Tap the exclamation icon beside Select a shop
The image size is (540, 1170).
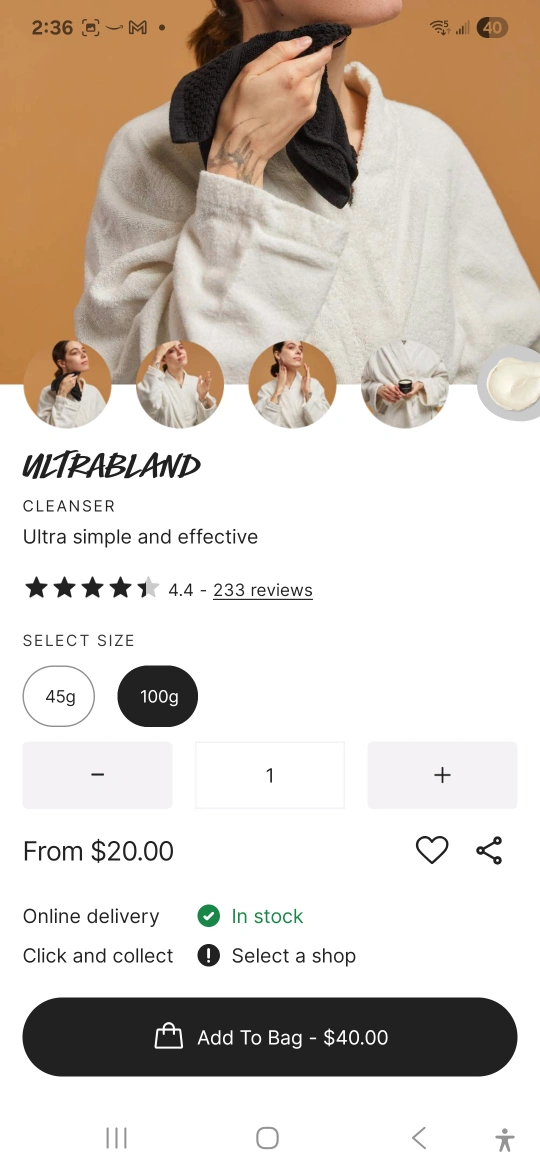[209, 955]
